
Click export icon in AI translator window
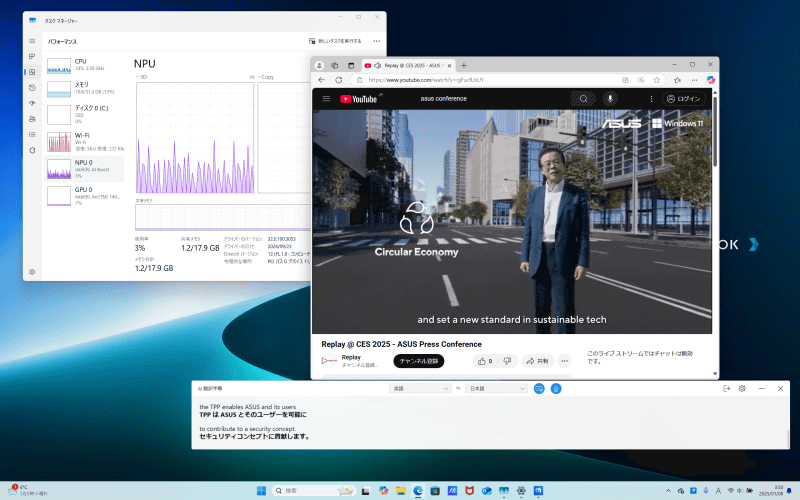(727, 389)
